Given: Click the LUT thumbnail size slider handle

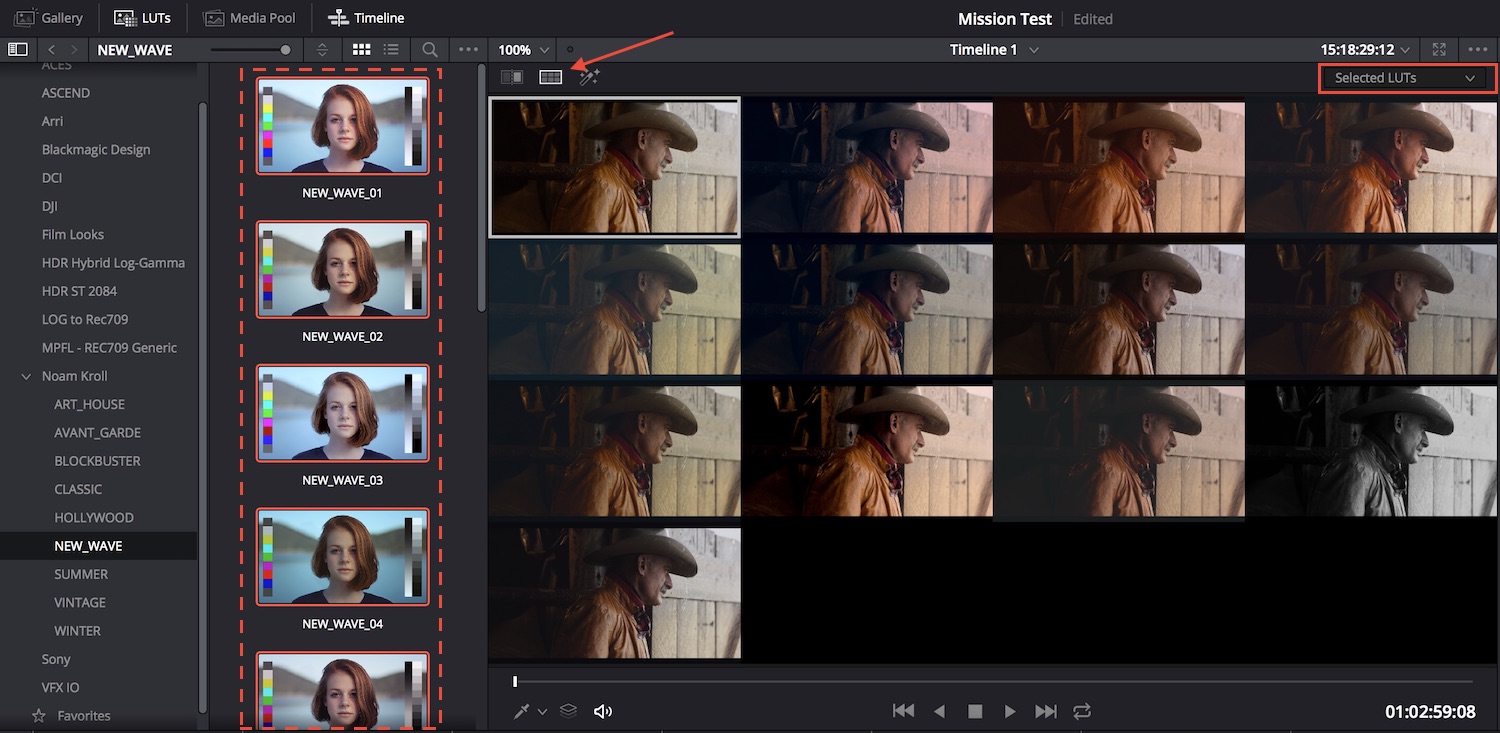Looking at the screenshot, I should pos(286,49).
